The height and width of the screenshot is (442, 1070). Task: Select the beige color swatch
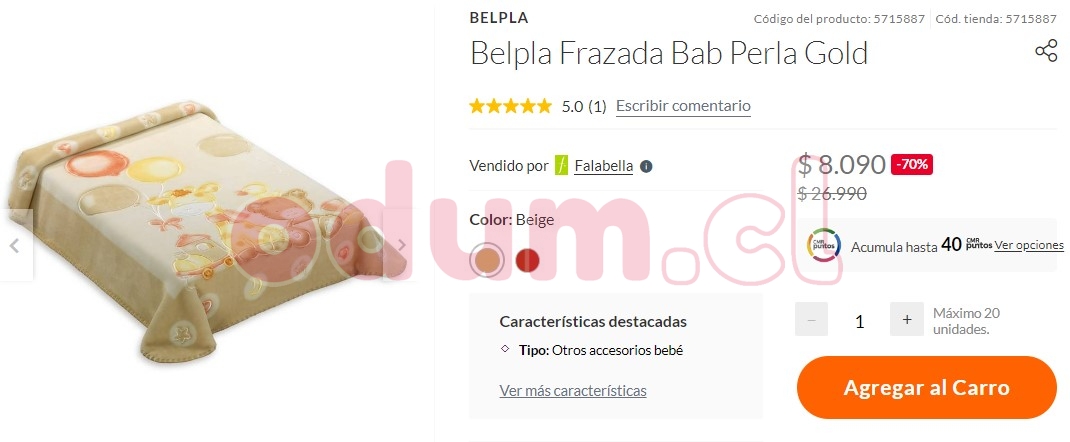tap(487, 260)
